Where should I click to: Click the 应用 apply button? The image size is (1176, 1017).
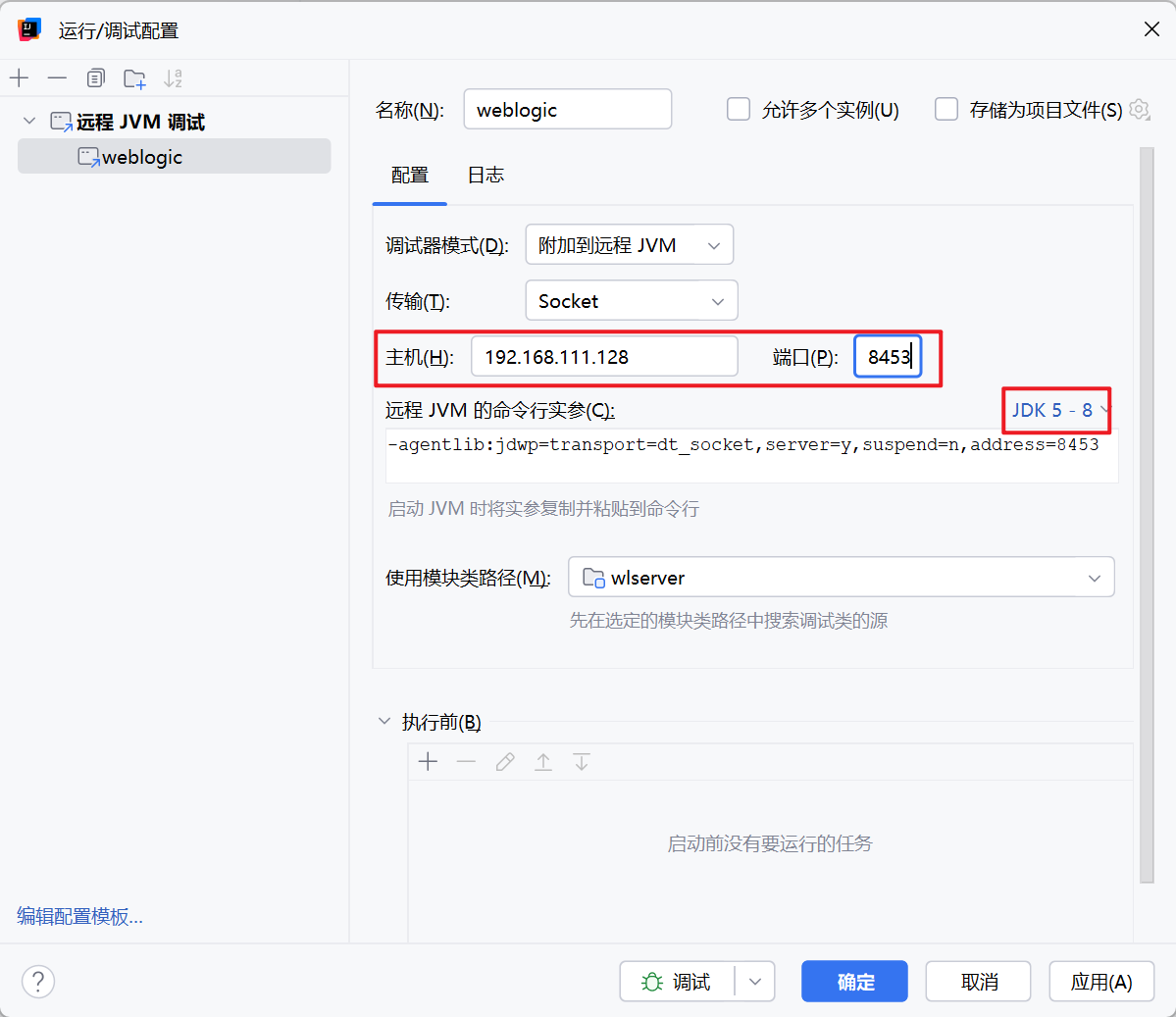click(x=1101, y=982)
